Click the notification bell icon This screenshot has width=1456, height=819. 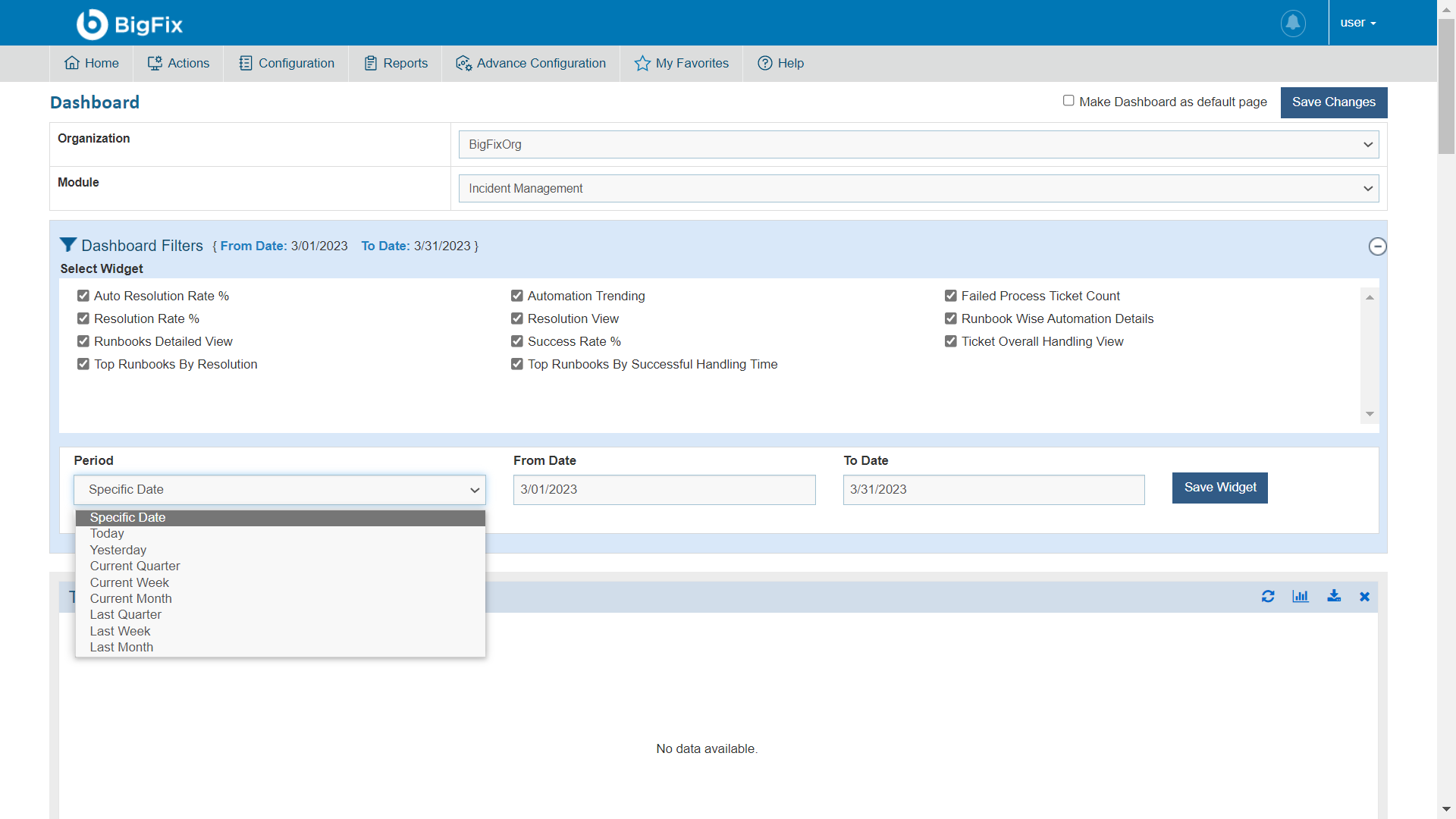pos(1293,23)
